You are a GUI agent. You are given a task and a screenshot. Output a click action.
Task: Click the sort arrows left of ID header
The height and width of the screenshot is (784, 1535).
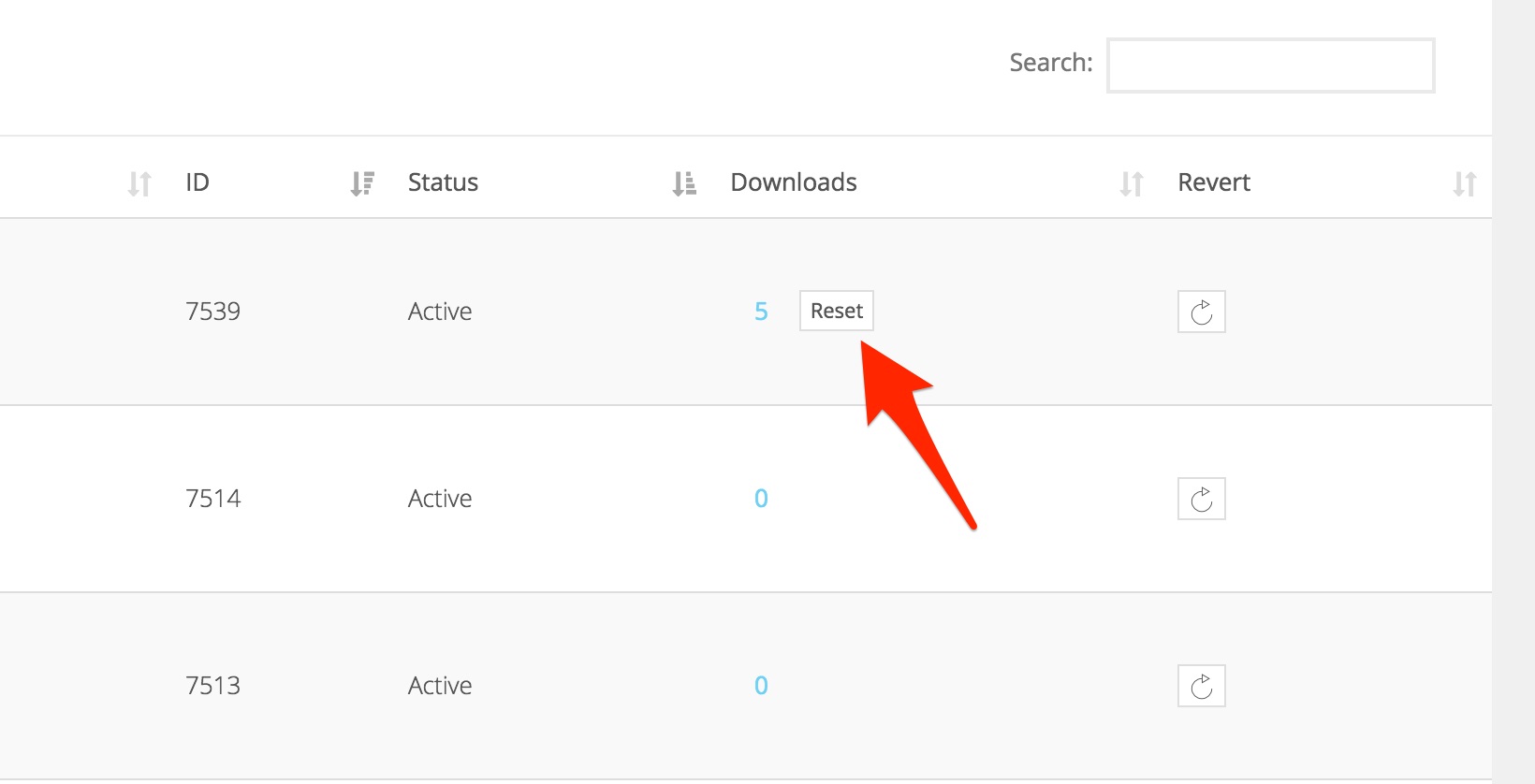pyautogui.click(x=139, y=183)
